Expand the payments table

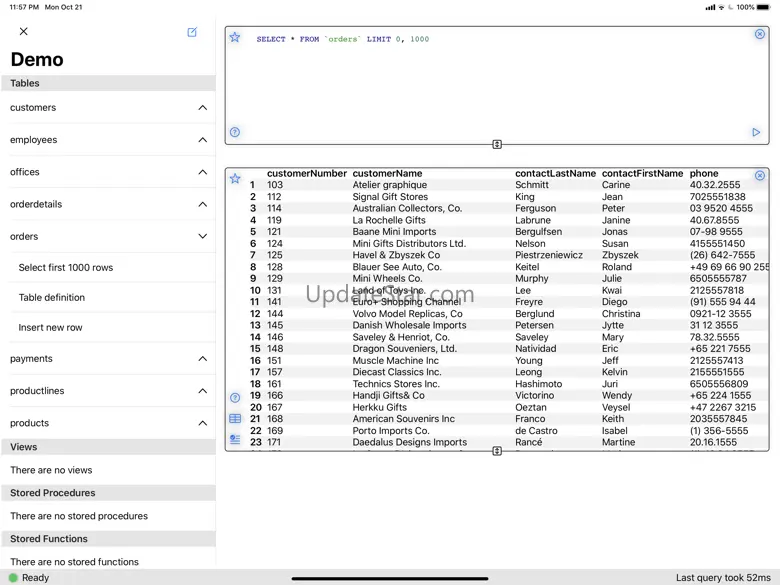coord(202,359)
